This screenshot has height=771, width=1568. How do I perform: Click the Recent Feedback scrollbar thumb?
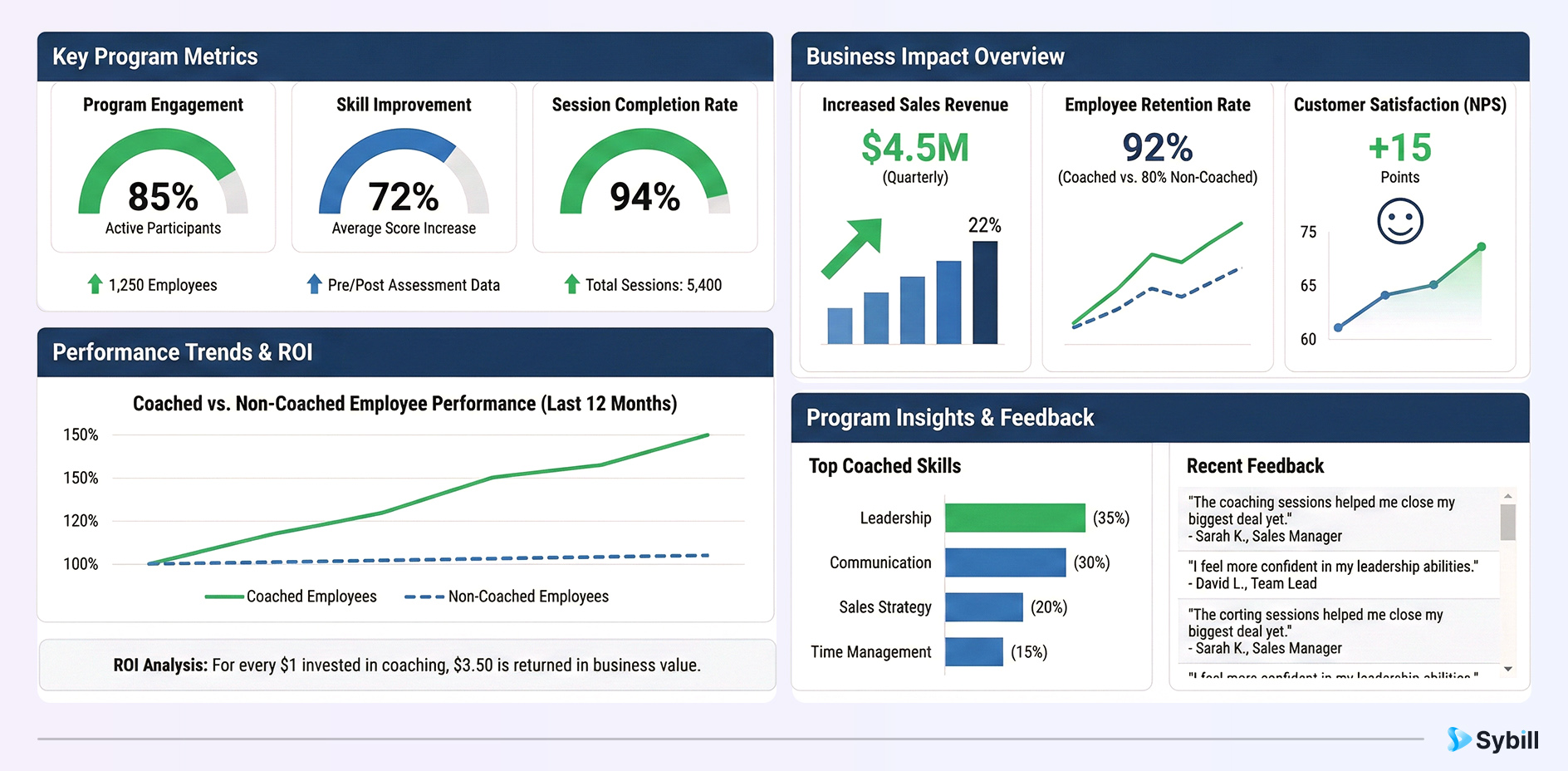click(x=1508, y=523)
